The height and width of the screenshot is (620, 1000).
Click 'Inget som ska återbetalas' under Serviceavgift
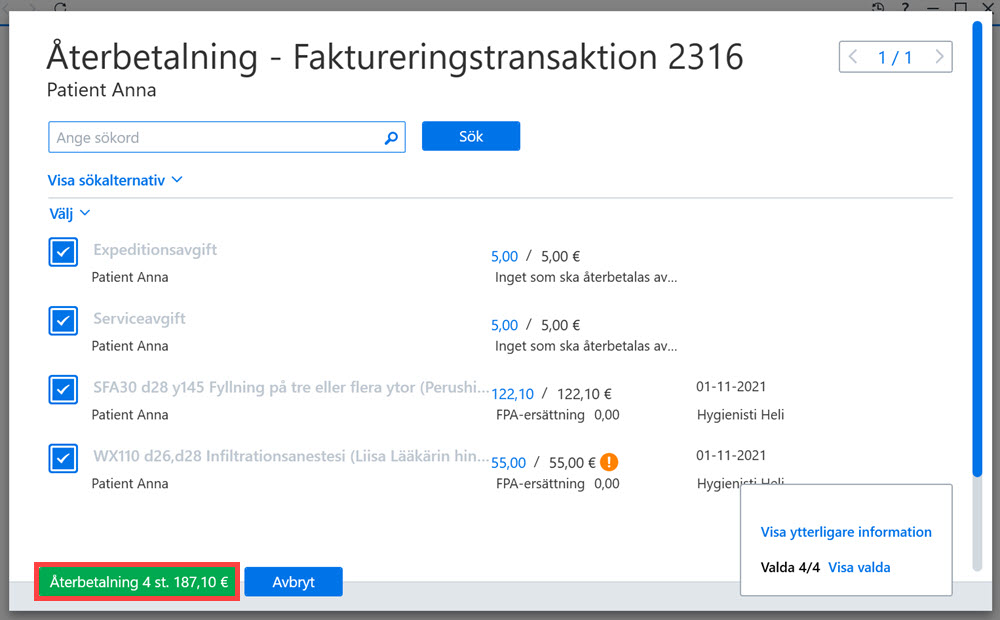[585, 346]
